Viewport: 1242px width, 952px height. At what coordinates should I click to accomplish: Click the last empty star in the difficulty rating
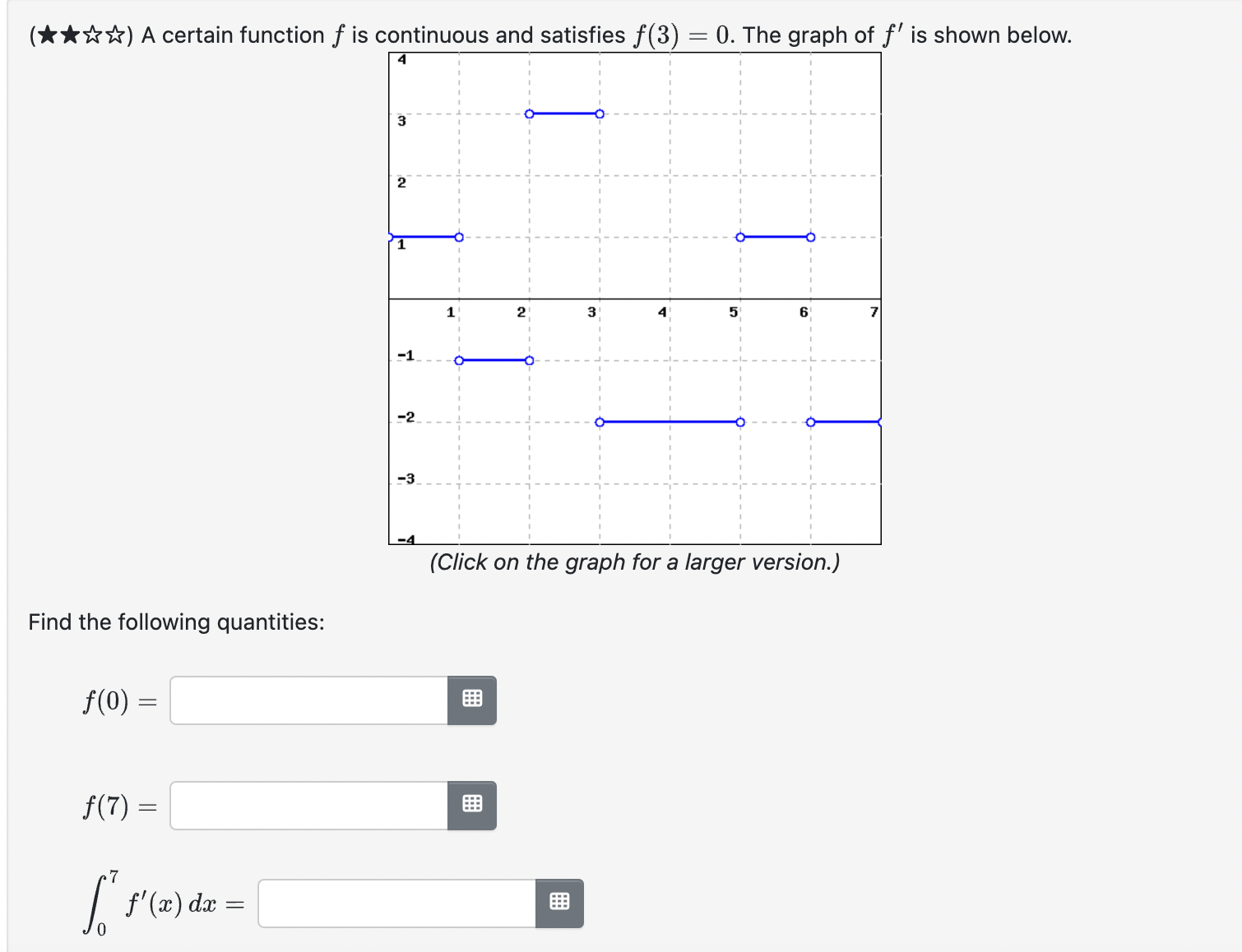[114, 35]
